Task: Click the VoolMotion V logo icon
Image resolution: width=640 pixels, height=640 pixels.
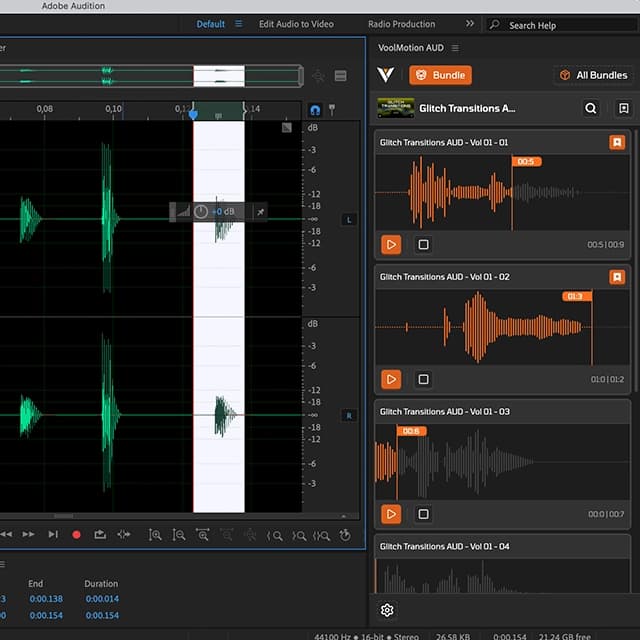Action: [x=385, y=75]
